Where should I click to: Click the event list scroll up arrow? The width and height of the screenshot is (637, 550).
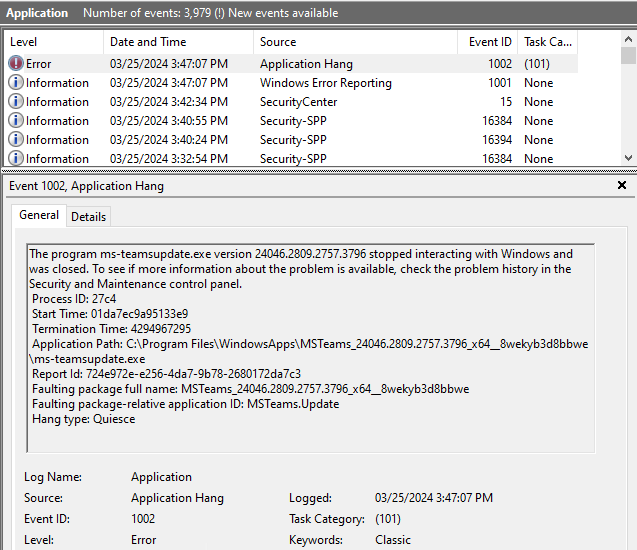628,39
